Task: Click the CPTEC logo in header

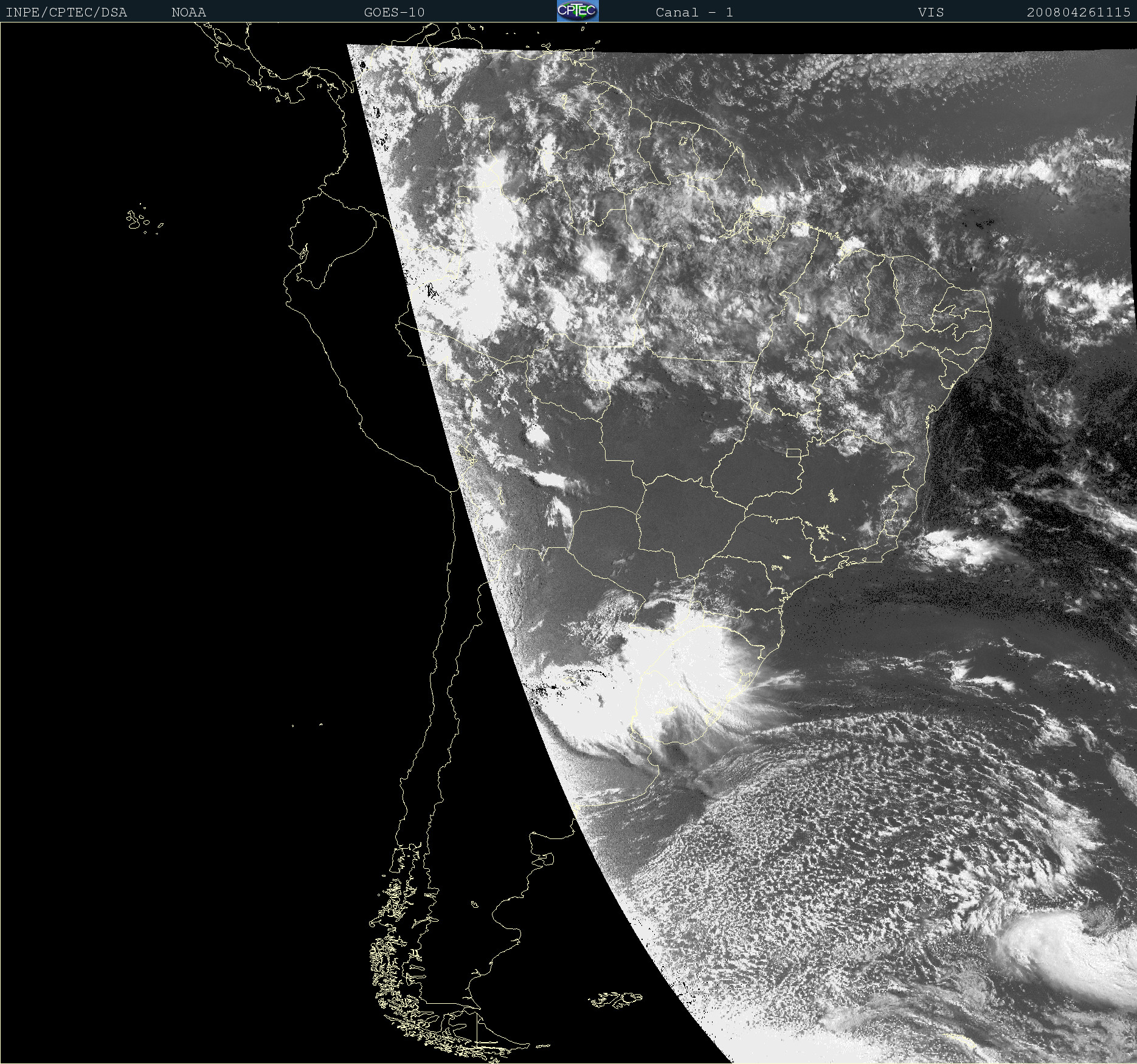Action: [578, 11]
